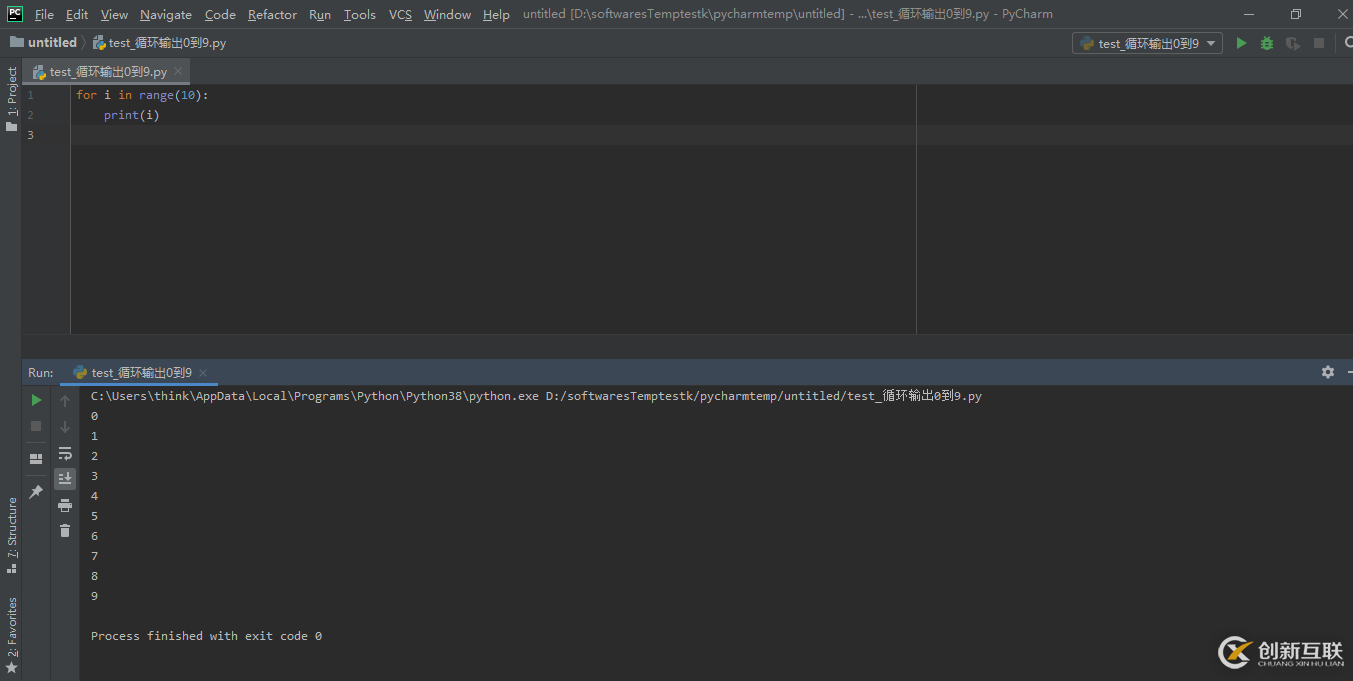Click output line '9' in the console
Image resolution: width=1353 pixels, height=681 pixels.
coord(94,596)
